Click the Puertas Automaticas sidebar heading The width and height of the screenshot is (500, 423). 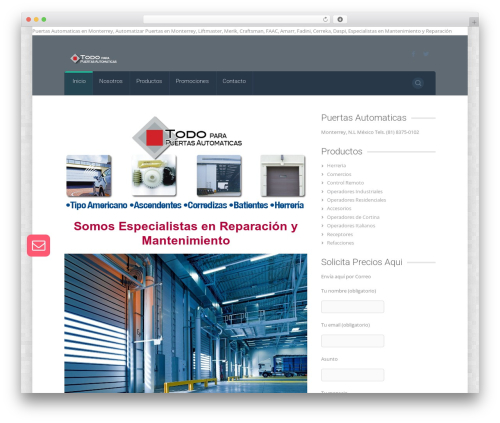(x=364, y=118)
